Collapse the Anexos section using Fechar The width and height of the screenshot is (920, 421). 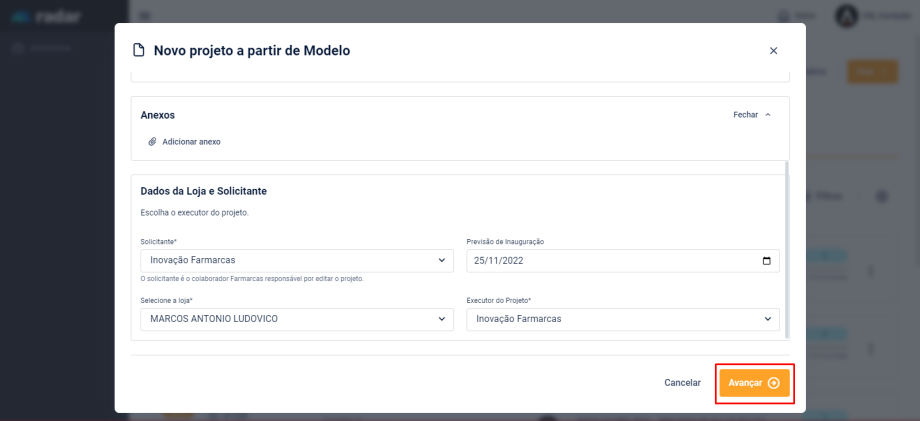coord(752,115)
